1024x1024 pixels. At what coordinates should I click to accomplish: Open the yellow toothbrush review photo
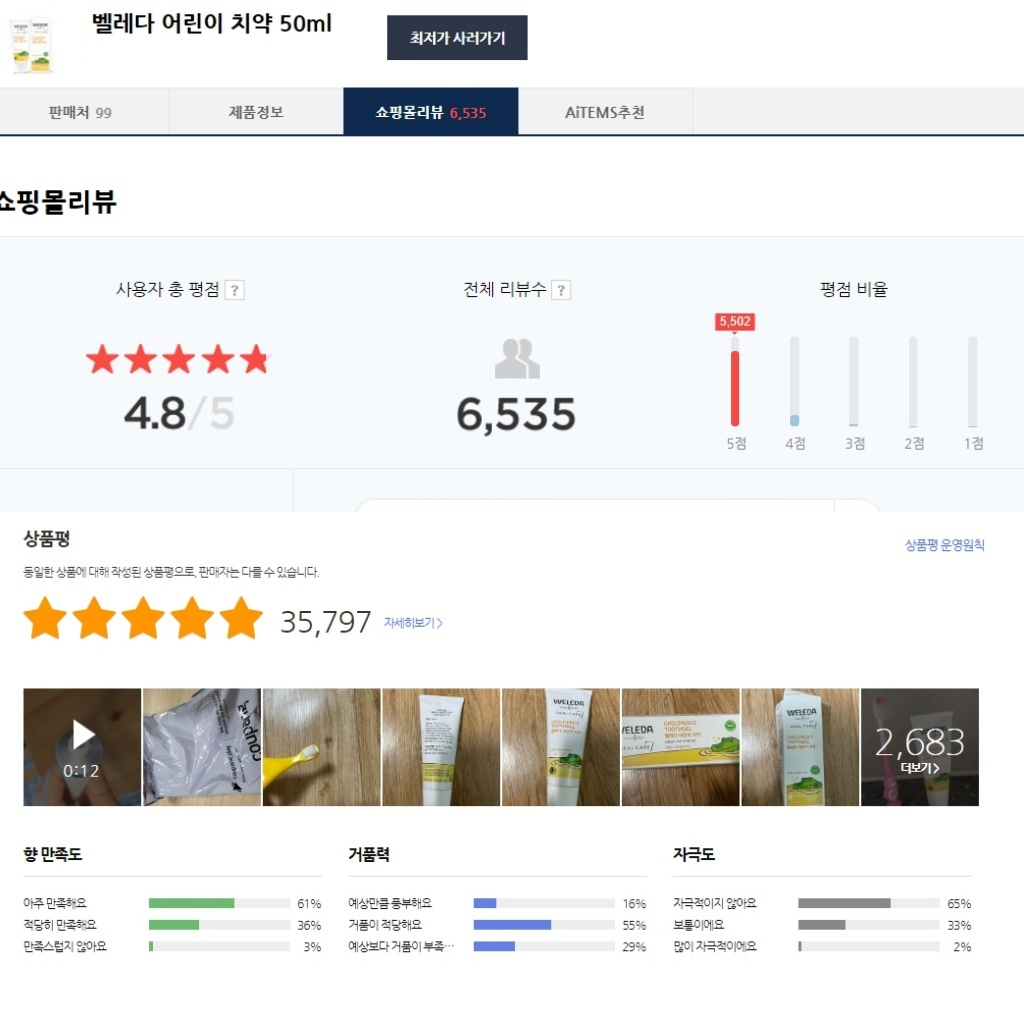(x=321, y=746)
